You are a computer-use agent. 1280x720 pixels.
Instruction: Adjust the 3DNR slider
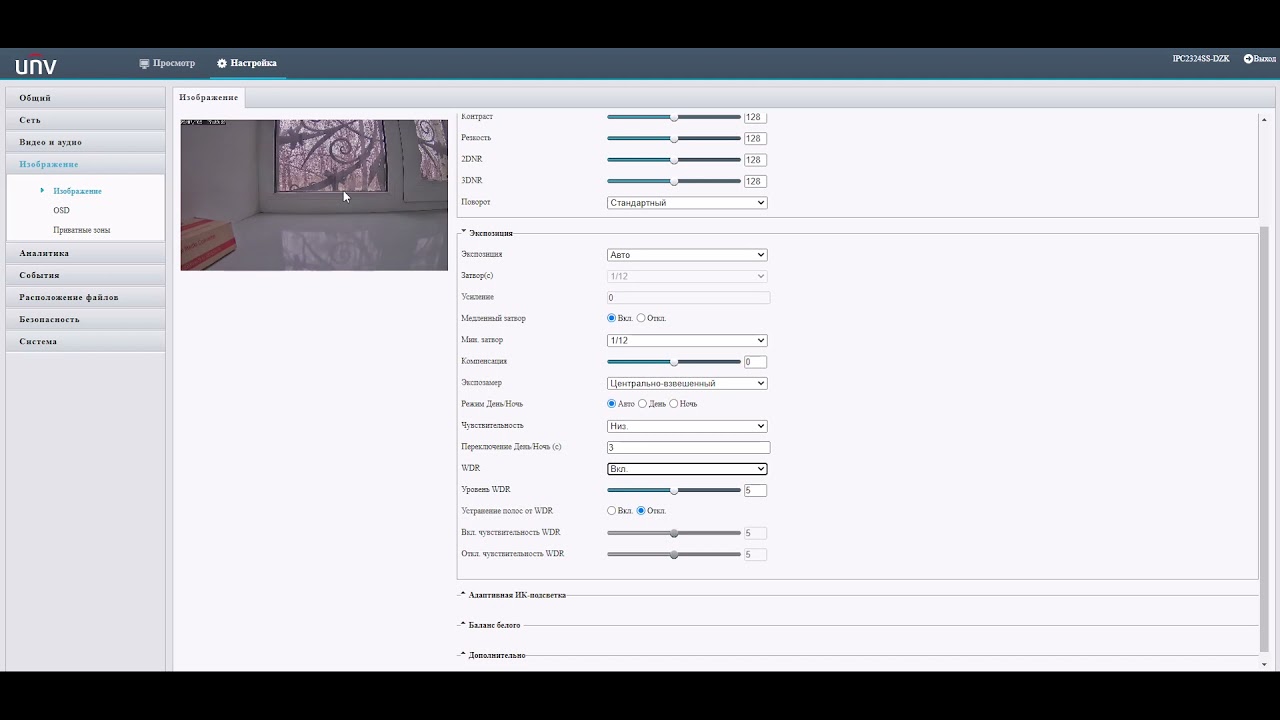tap(674, 181)
